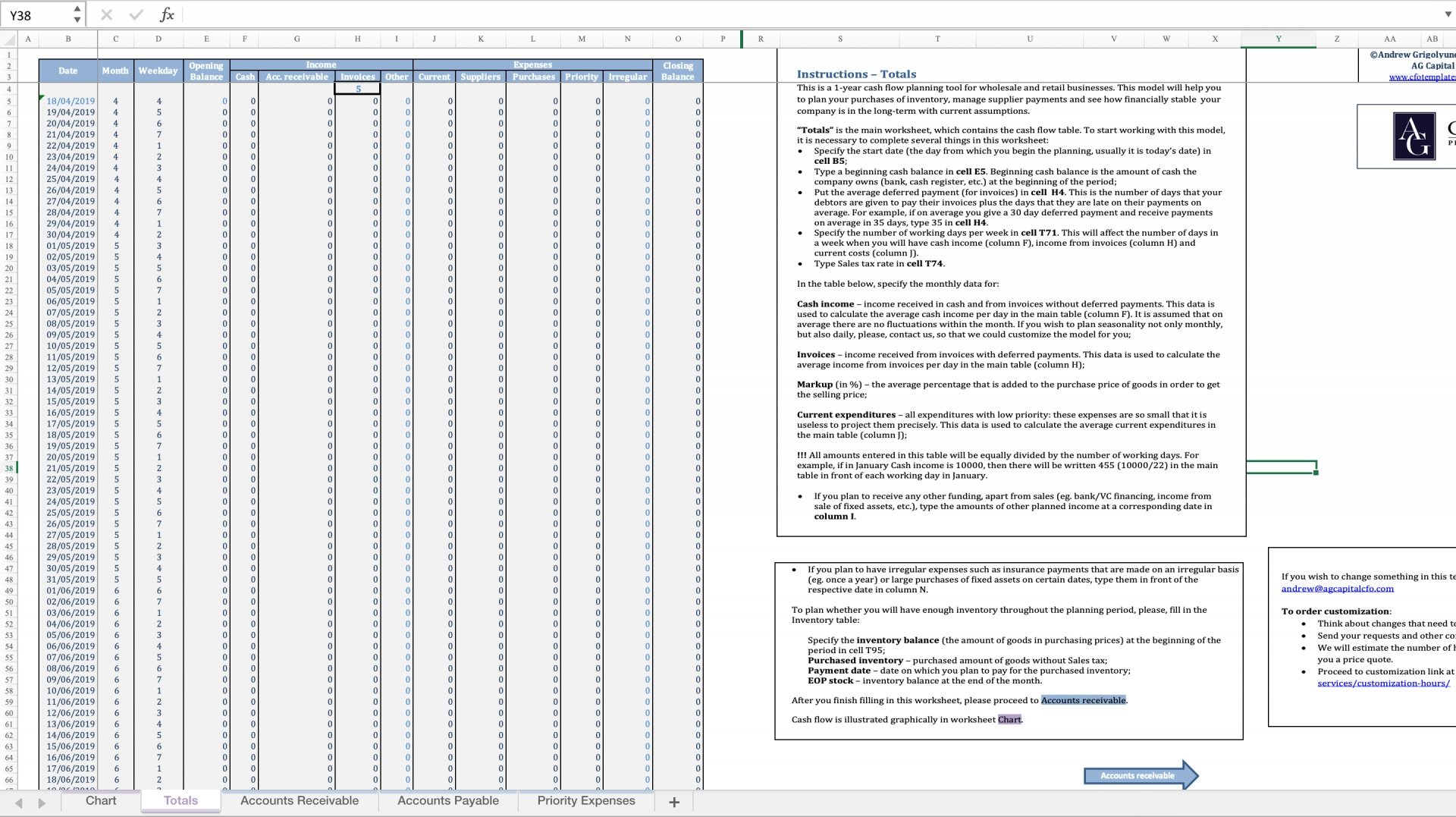This screenshot has width=1456, height=817.
Task: Follow the Chart link in instructions
Action: coord(1009,719)
